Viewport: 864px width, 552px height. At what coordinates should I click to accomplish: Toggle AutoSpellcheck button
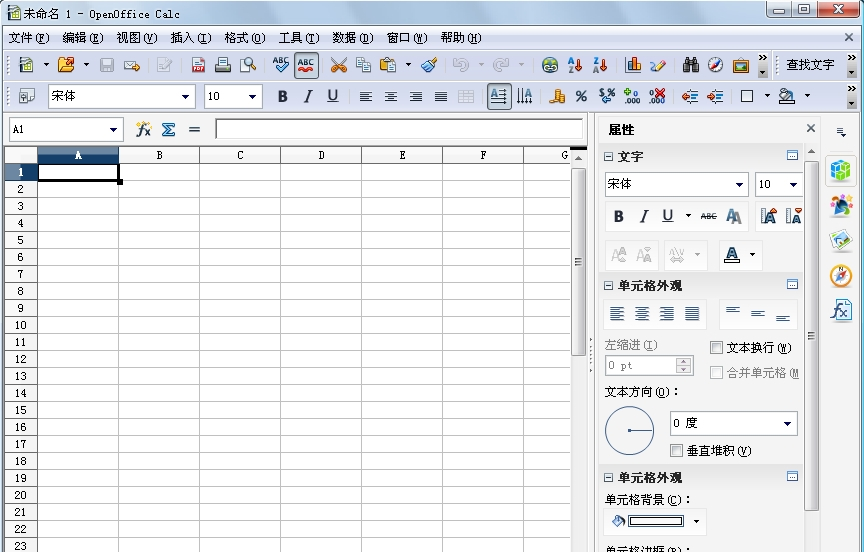[306, 66]
